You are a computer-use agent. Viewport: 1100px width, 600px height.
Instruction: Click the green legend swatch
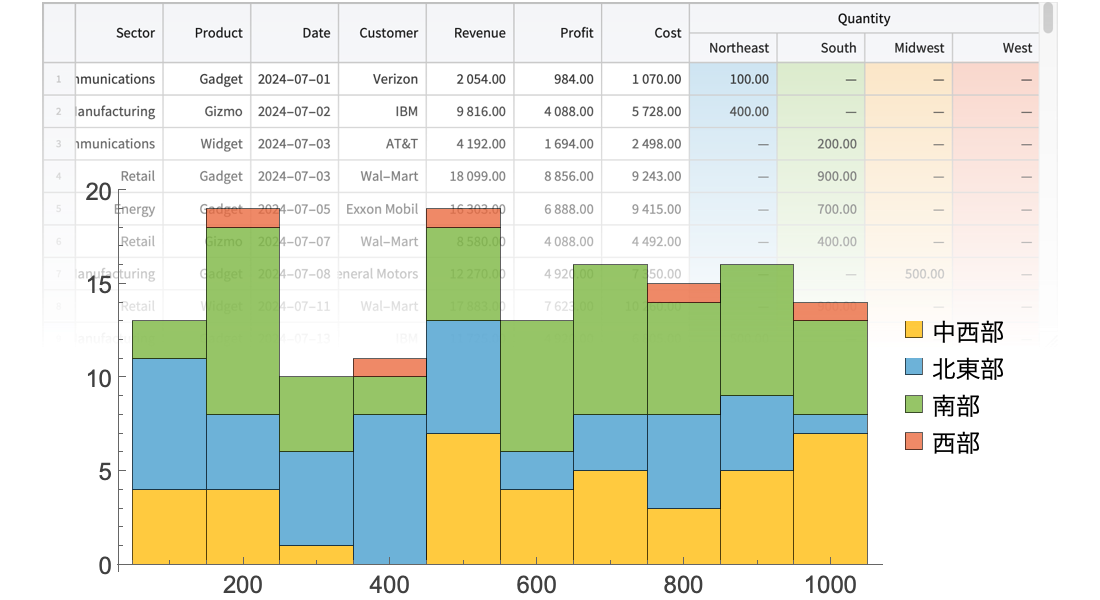913,404
